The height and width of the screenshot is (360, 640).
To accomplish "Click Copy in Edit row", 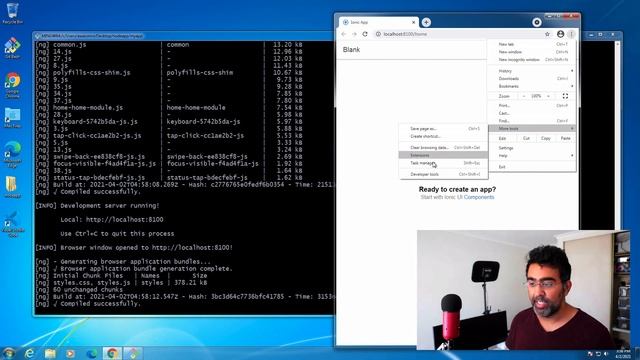I will (x=546, y=138).
